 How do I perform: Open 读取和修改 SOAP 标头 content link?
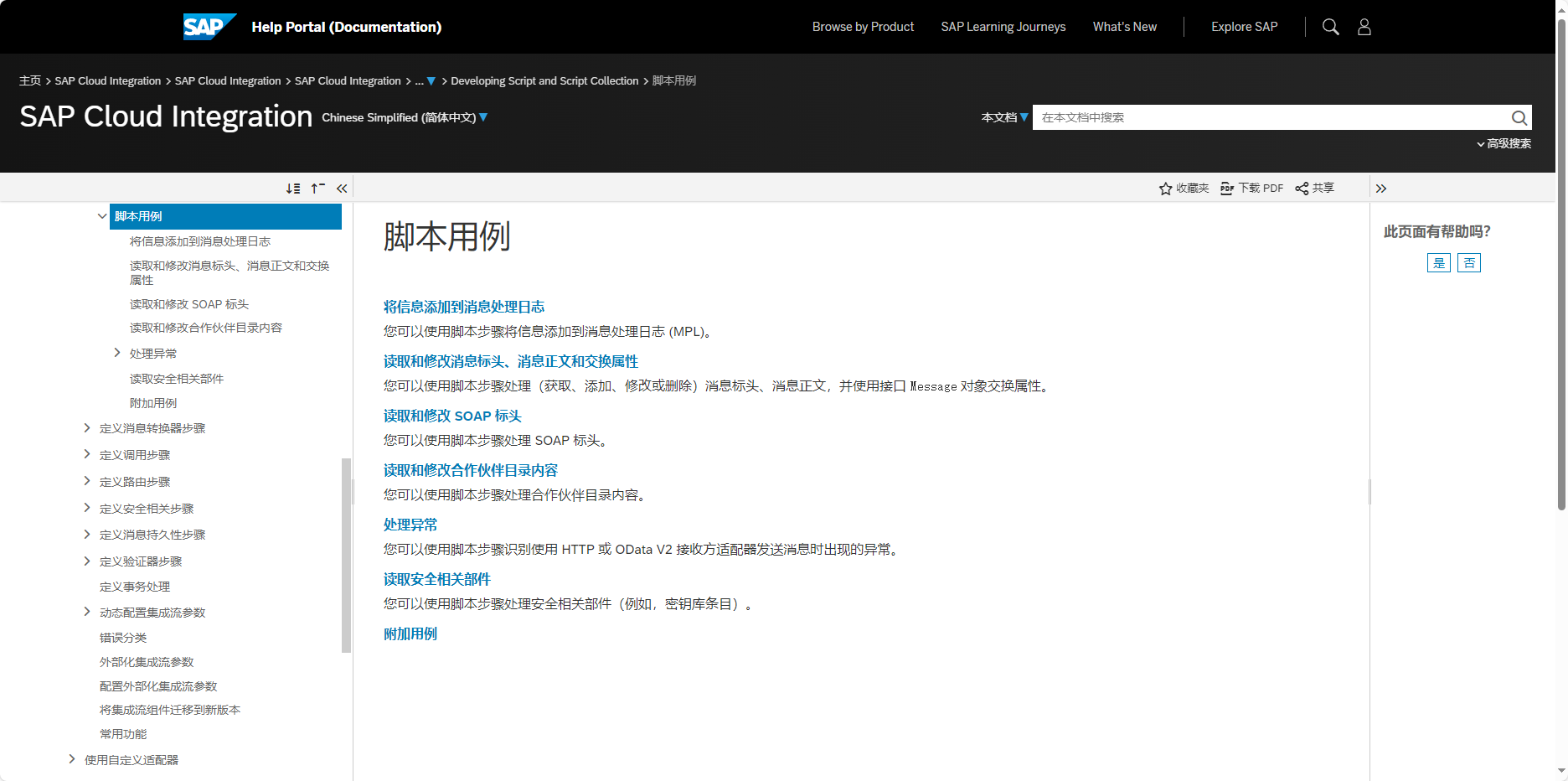[452, 416]
